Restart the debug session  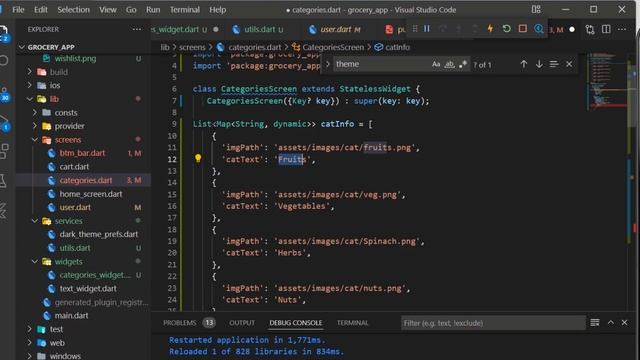507,29
